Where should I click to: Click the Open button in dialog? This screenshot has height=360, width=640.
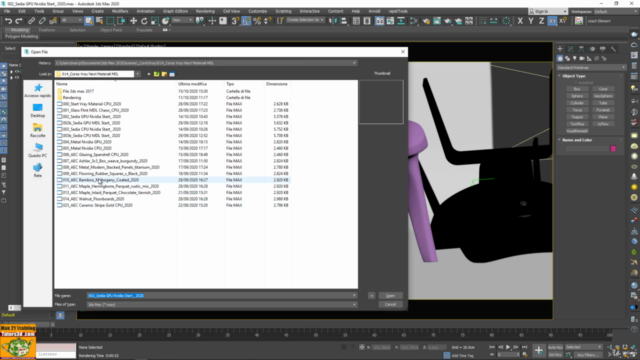click(x=390, y=296)
